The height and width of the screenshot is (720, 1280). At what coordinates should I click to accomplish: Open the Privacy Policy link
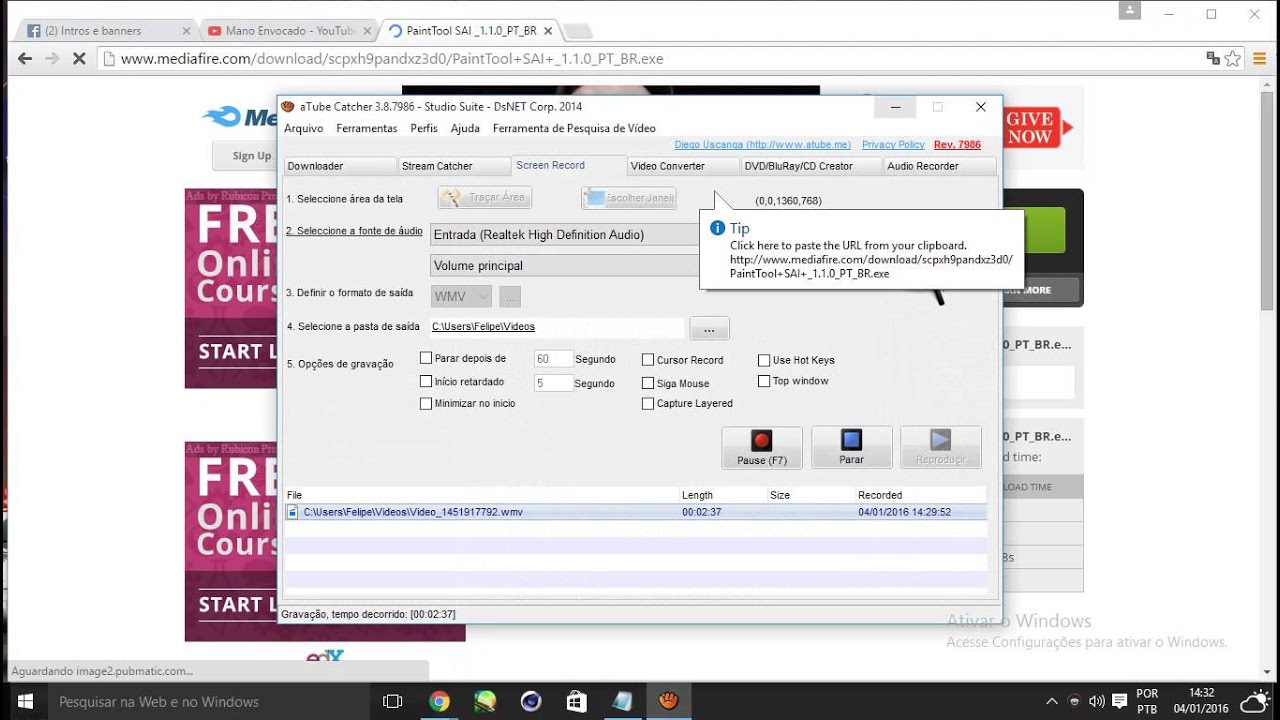pos(893,145)
